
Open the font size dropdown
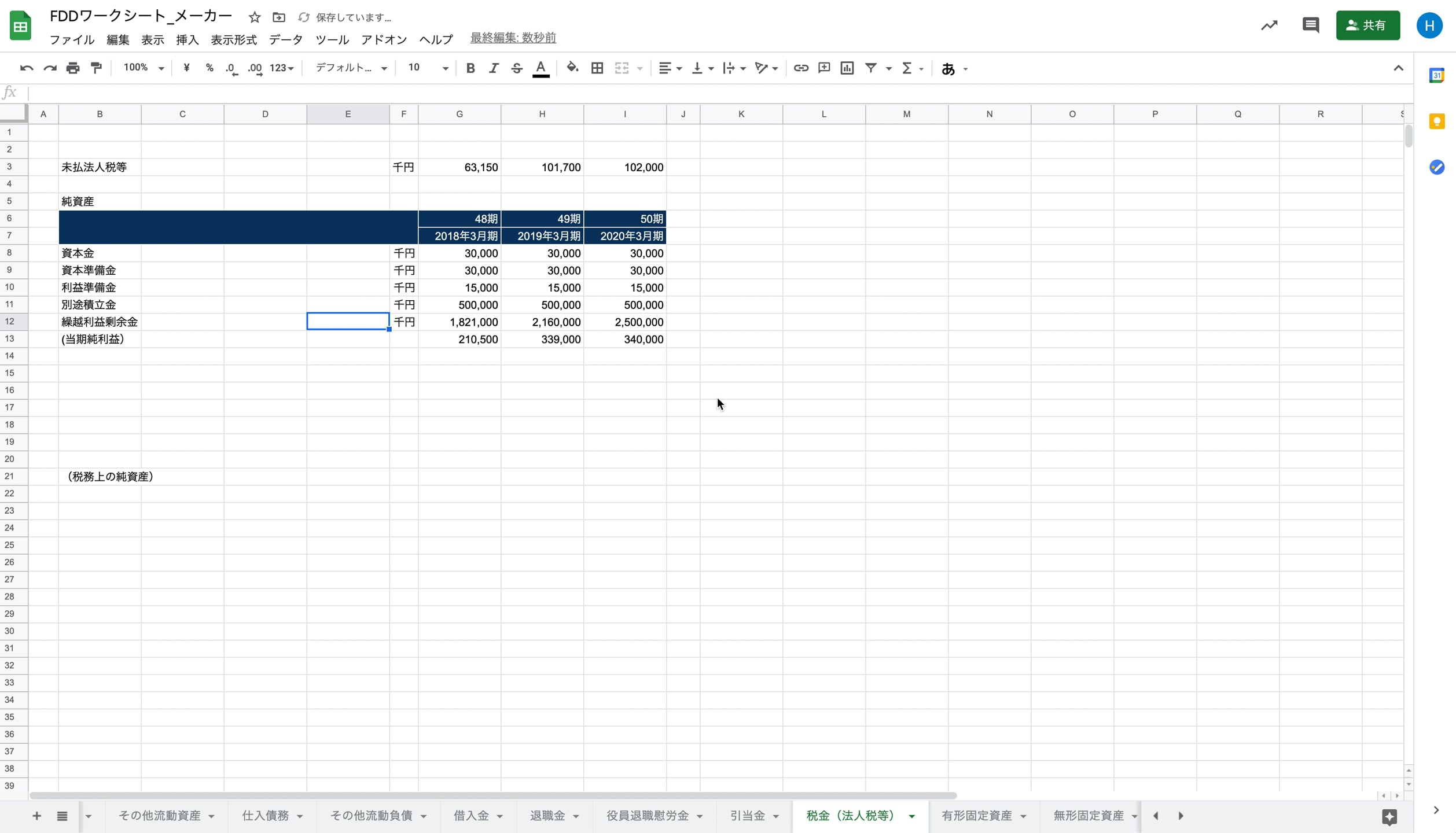pyautogui.click(x=444, y=68)
